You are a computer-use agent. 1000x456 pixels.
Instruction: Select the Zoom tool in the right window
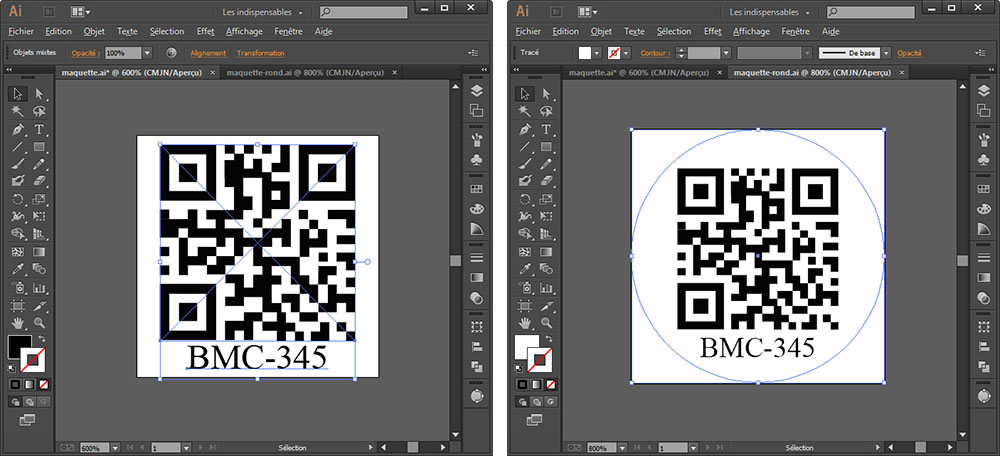[x=546, y=322]
